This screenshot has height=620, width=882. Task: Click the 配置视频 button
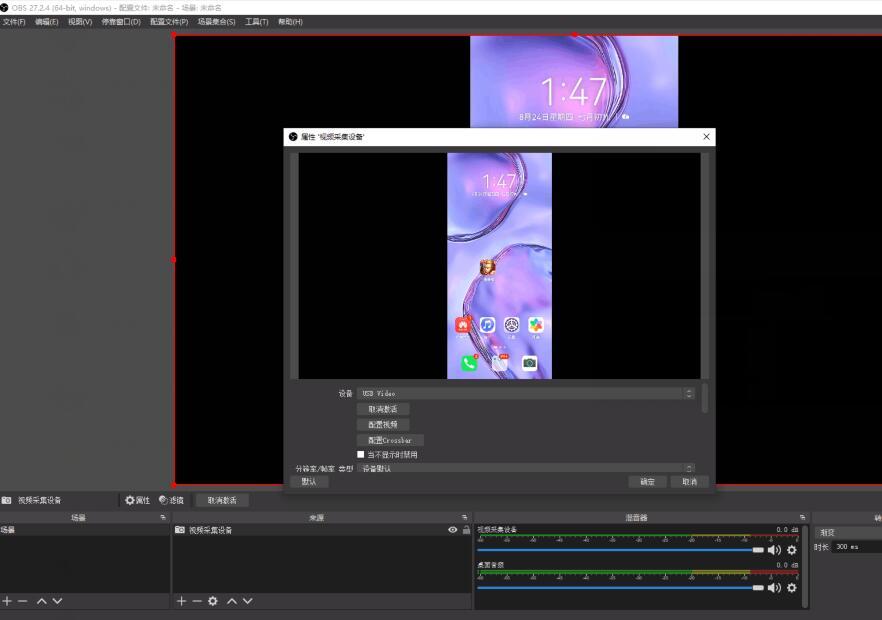(x=383, y=425)
